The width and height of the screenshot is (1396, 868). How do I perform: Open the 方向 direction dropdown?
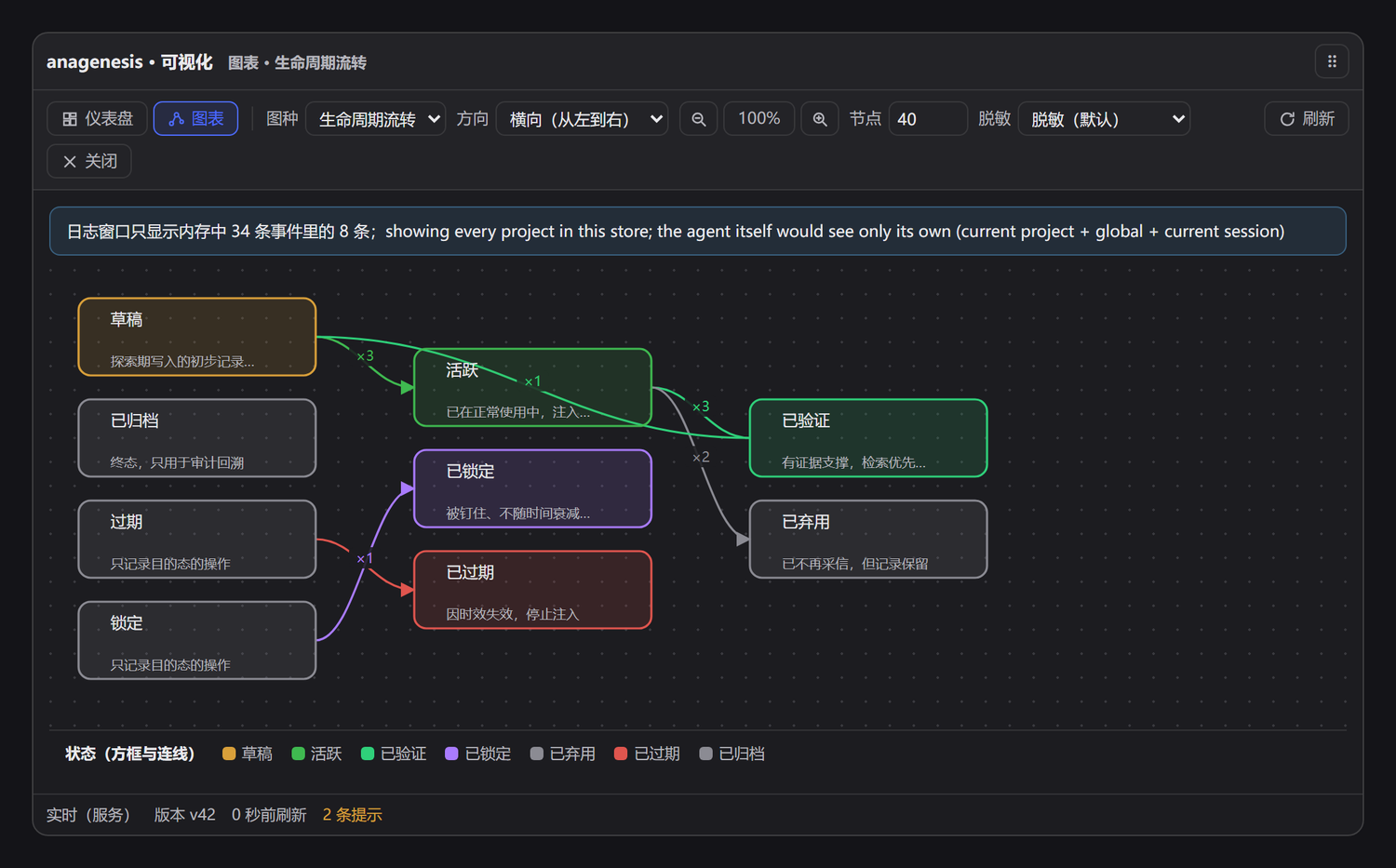[x=583, y=119]
